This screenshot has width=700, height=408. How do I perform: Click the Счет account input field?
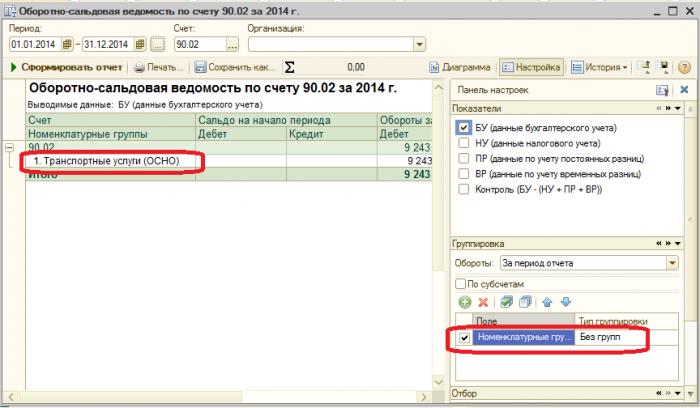(200, 44)
